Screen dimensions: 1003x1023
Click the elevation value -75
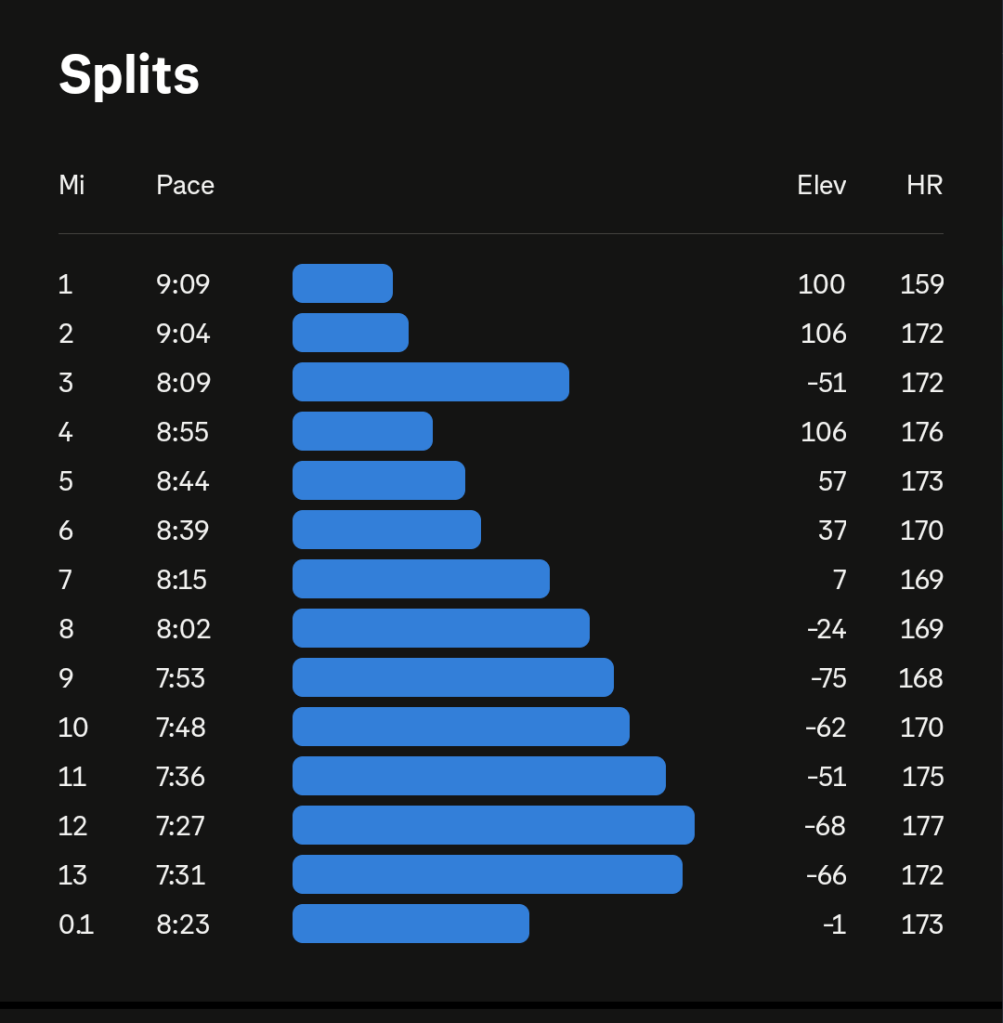(x=828, y=678)
